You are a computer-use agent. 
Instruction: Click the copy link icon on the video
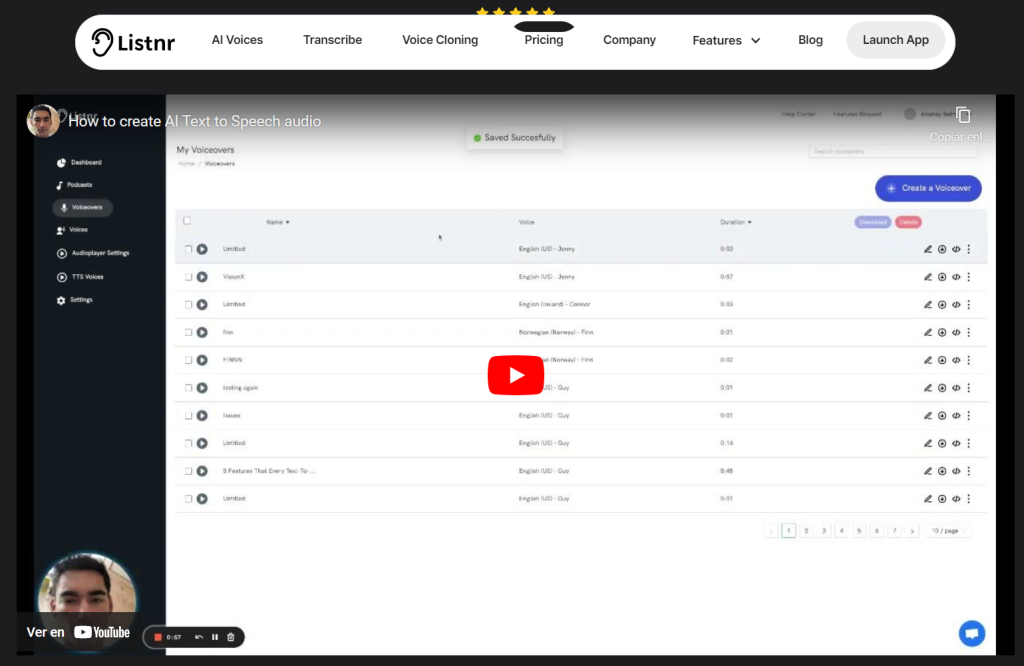(x=963, y=115)
